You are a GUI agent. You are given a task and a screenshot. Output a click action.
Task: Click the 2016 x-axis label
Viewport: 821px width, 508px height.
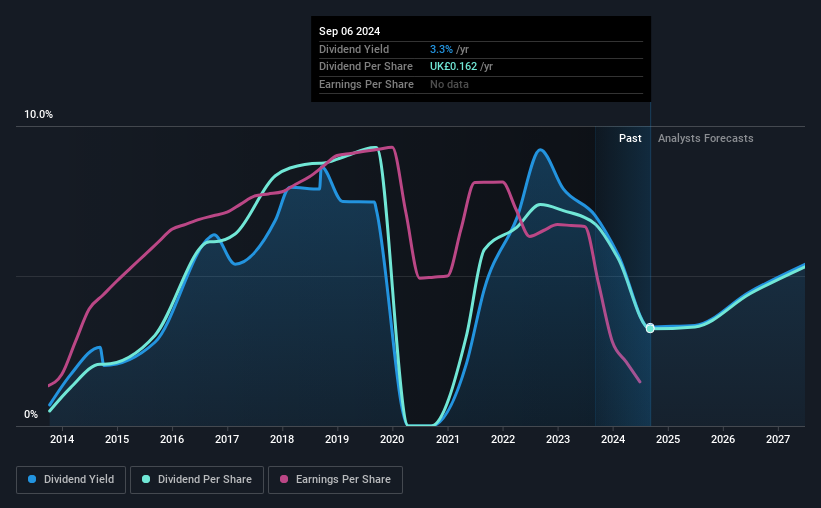172,439
